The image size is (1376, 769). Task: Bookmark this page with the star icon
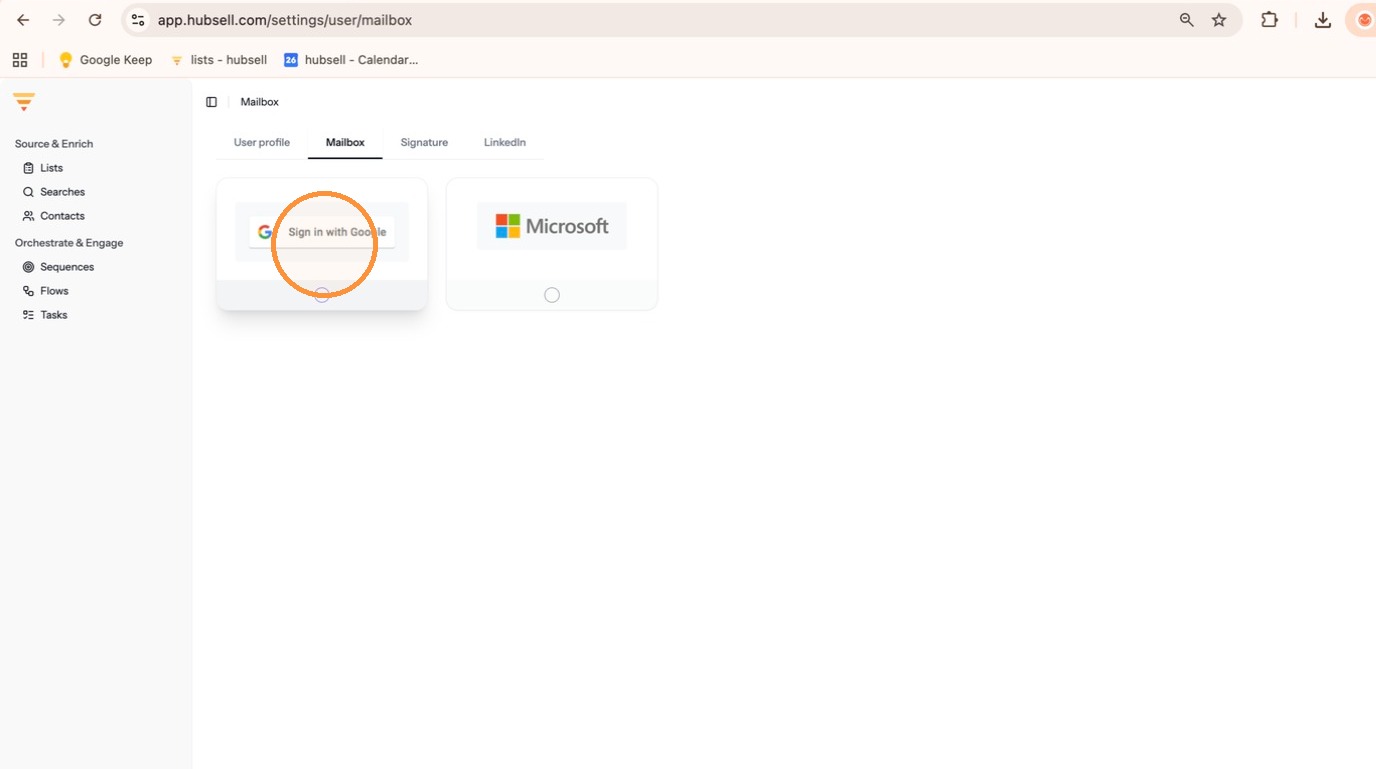[x=1219, y=20]
